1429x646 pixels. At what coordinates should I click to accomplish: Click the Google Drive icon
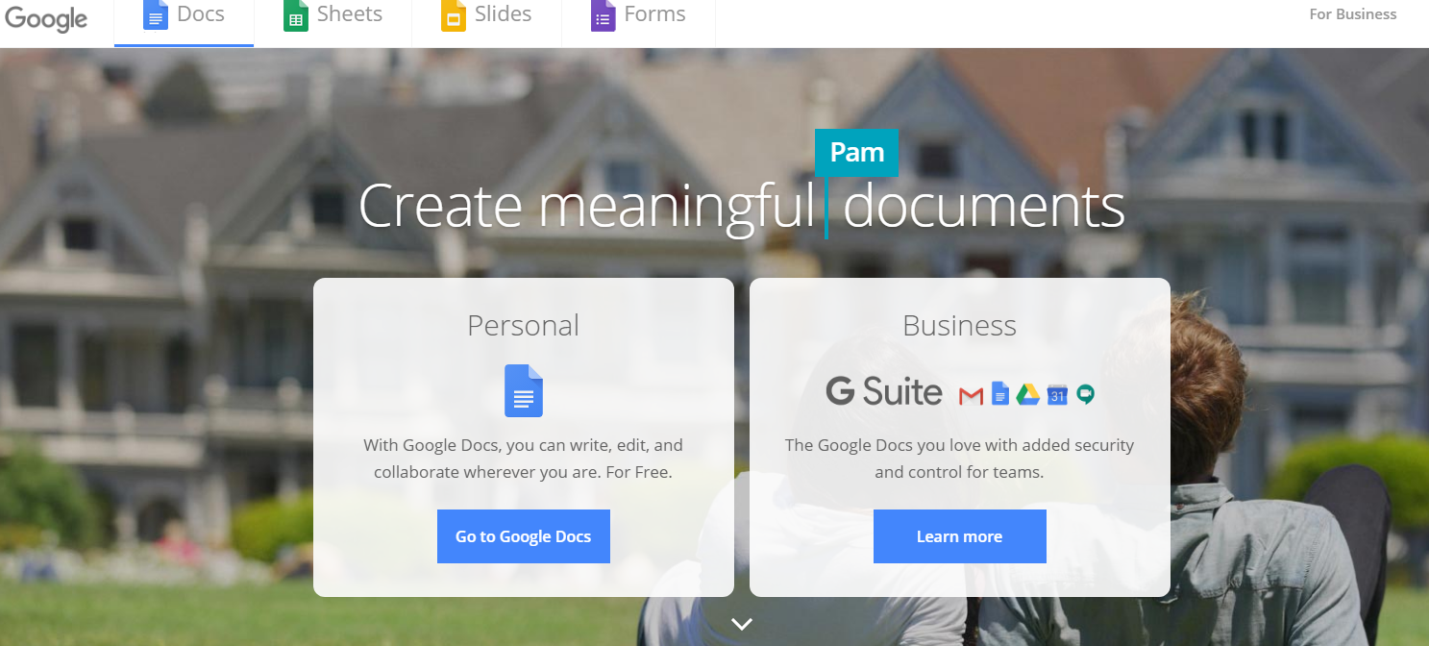pyautogui.click(x=1028, y=395)
